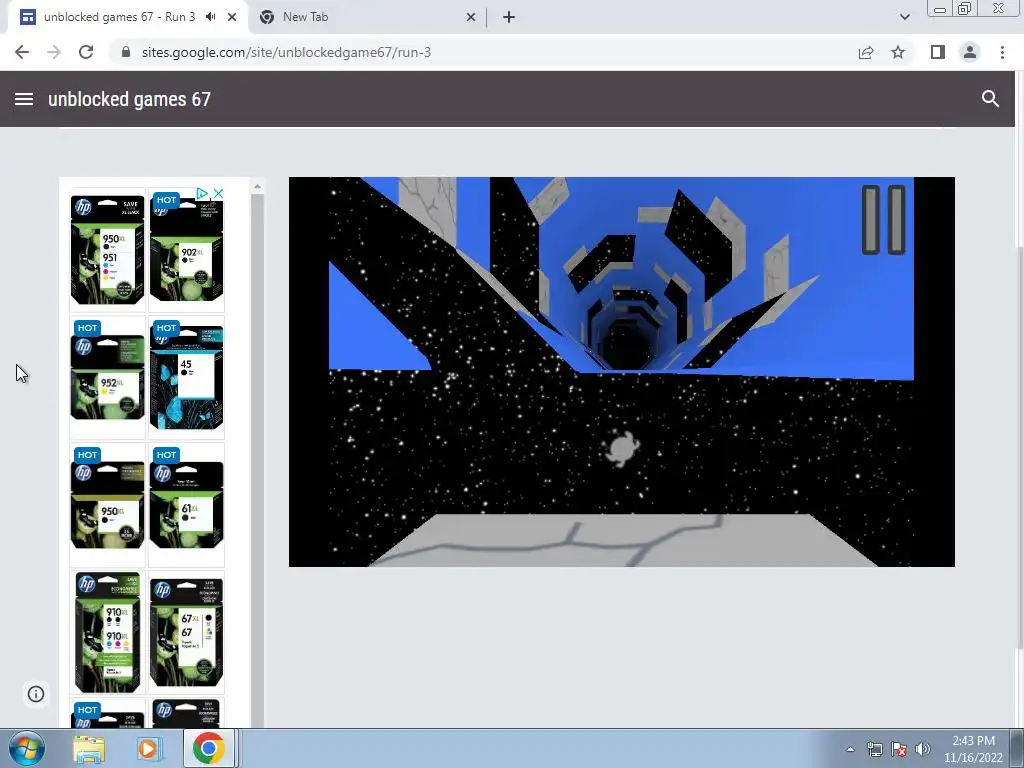Open the Chrome profile menu
Image resolution: width=1024 pixels, height=768 pixels.
(x=970, y=52)
